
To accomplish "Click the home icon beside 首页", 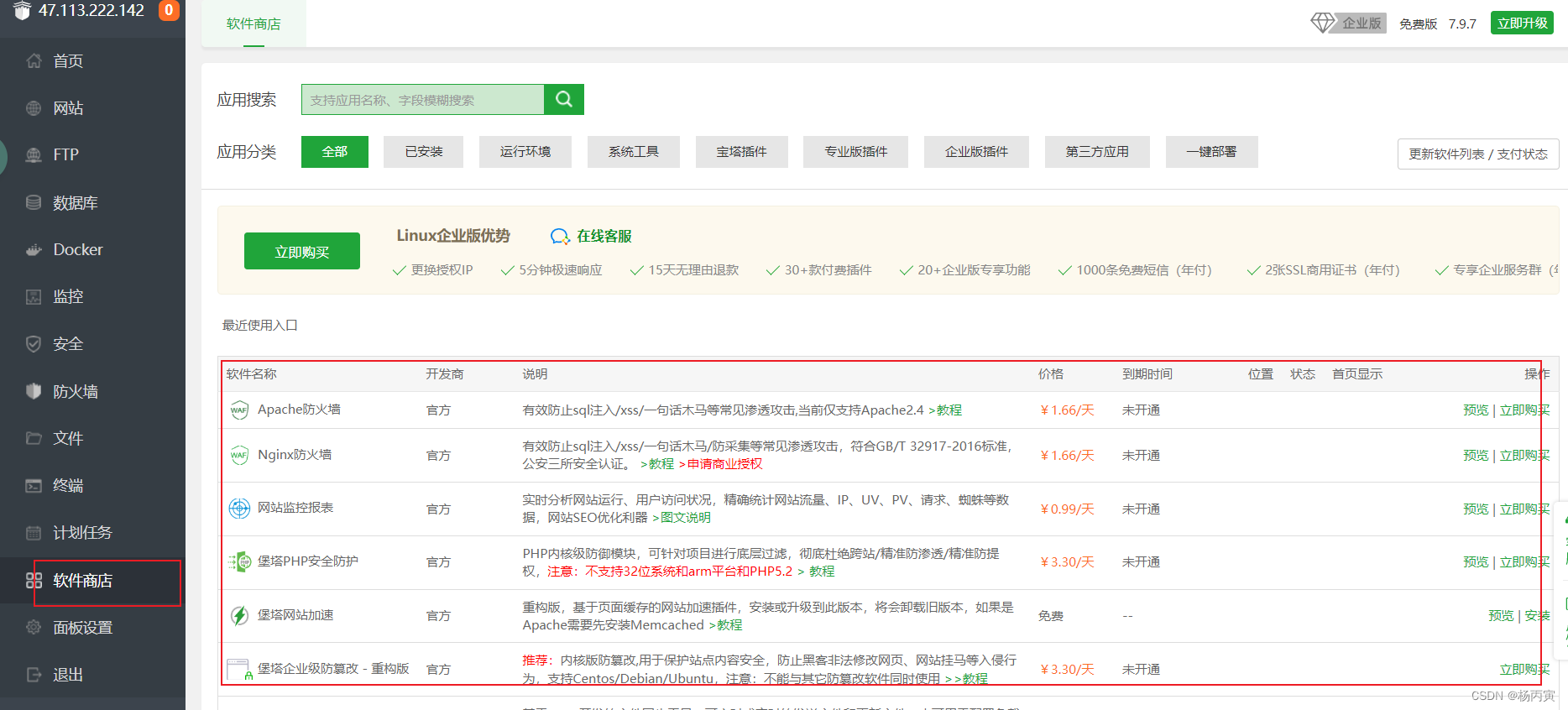I will pos(34,60).
